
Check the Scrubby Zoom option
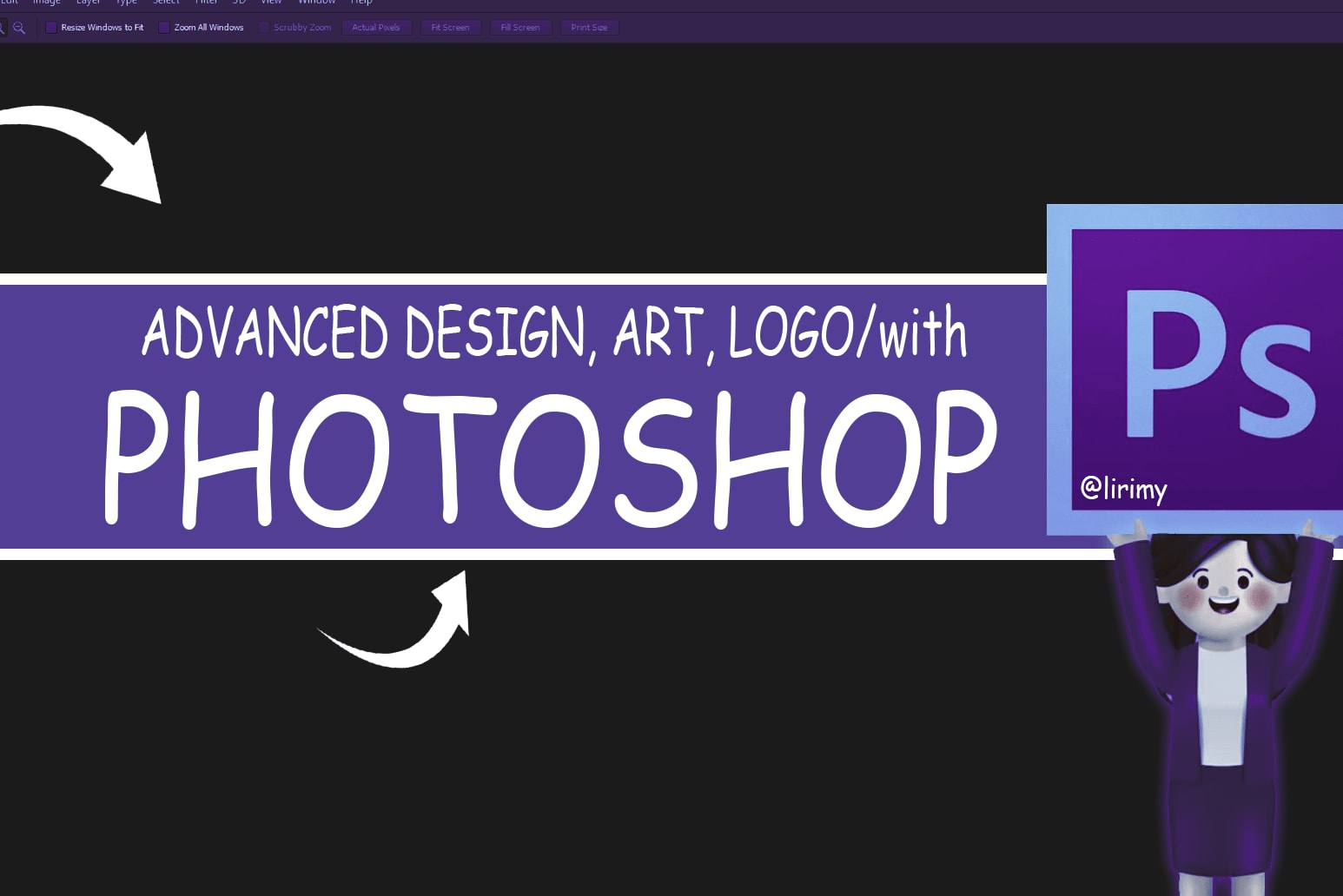click(x=264, y=28)
